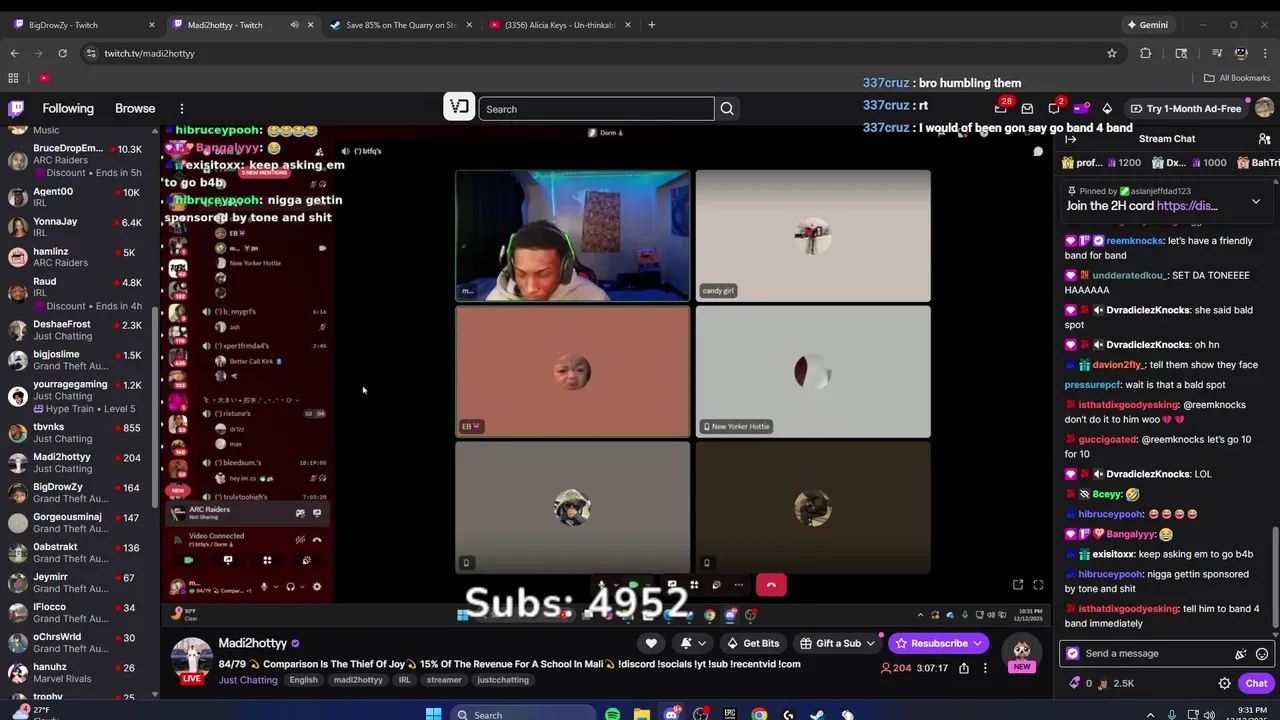This screenshot has width=1280, height=720.
Task: Expand Gift a Sub options
Action: (x=870, y=643)
